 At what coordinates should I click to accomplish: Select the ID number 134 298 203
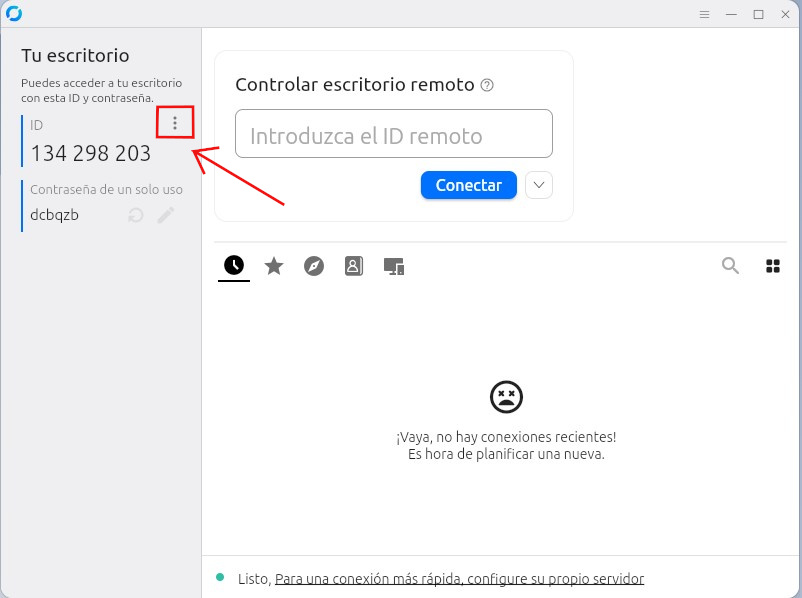pyautogui.click(x=91, y=153)
